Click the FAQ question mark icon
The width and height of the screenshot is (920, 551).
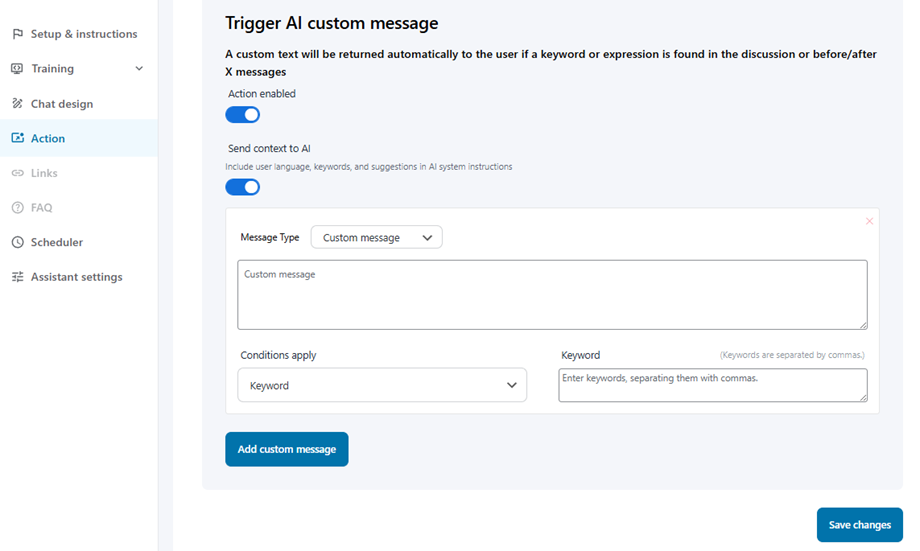[17, 208]
